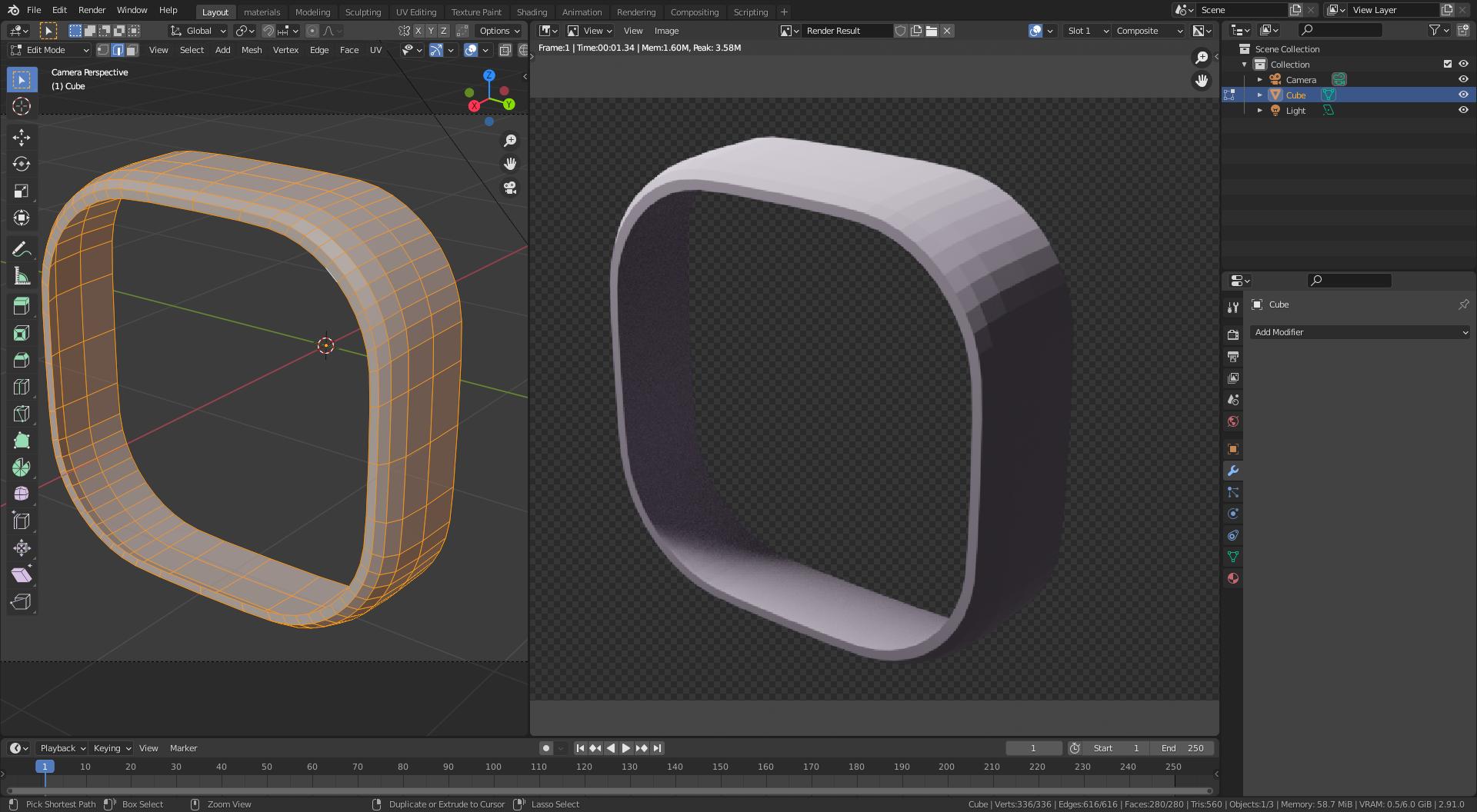Select the Bevel tool
The height and width of the screenshot is (812, 1477).
pos(22,360)
